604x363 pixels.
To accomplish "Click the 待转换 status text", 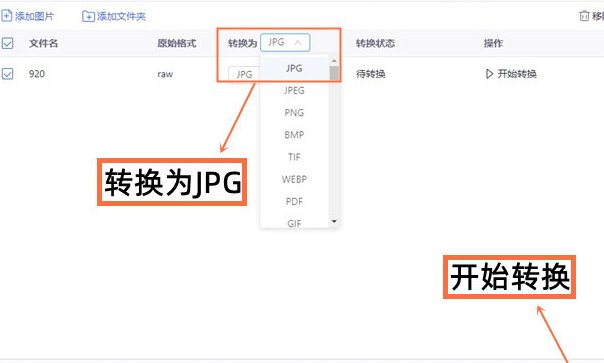I will 371,74.
